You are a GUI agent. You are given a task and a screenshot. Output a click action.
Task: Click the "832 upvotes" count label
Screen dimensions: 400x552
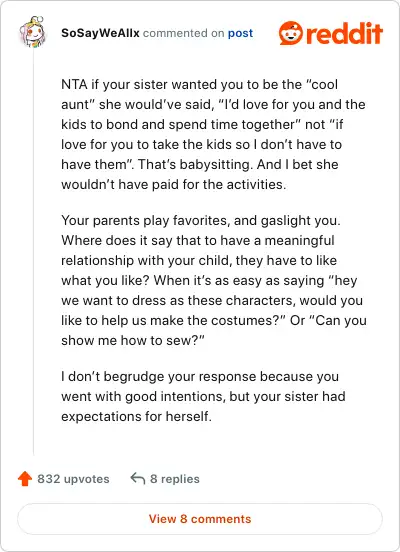73,479
